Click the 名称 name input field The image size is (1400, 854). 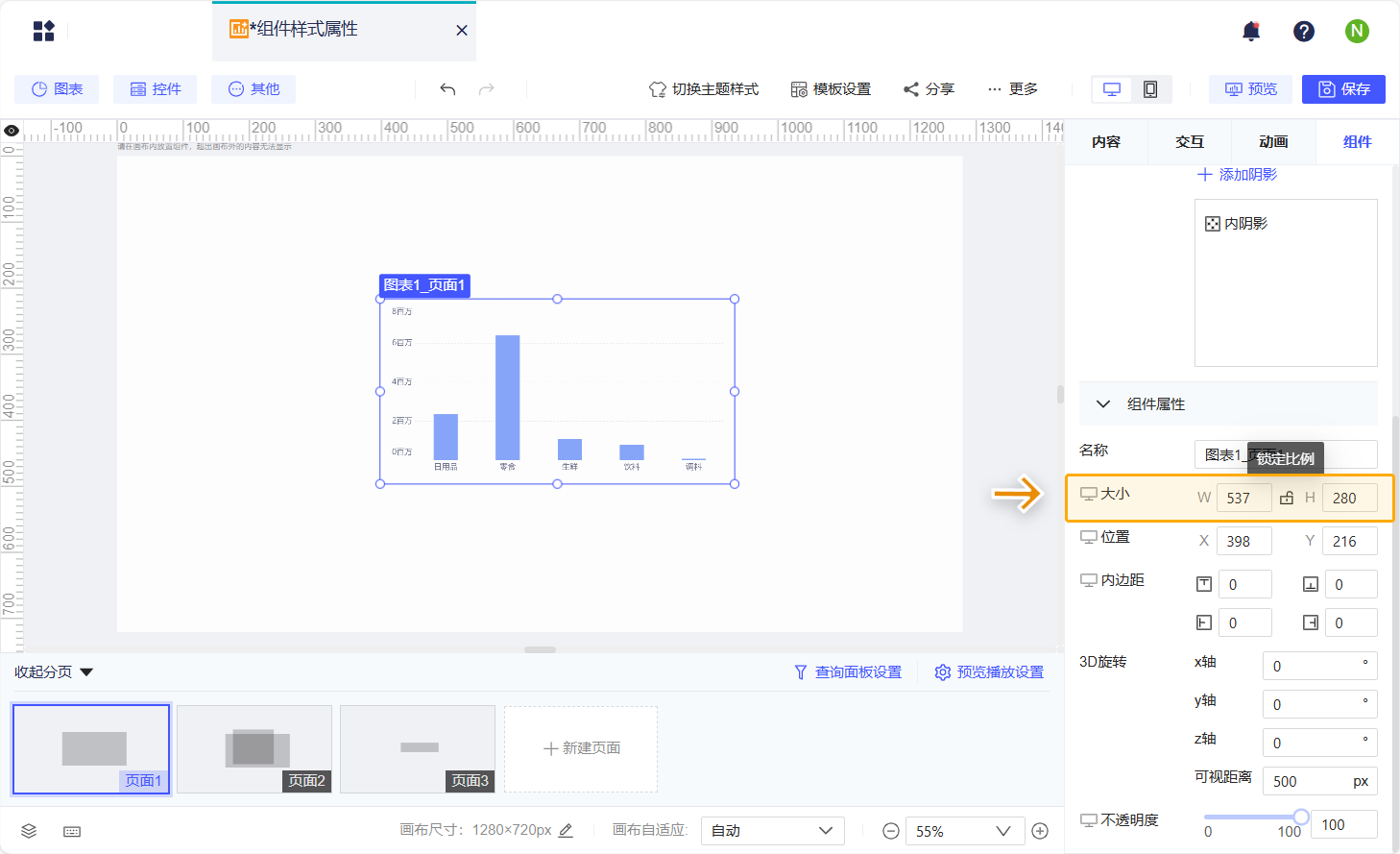coord(1286,454)
